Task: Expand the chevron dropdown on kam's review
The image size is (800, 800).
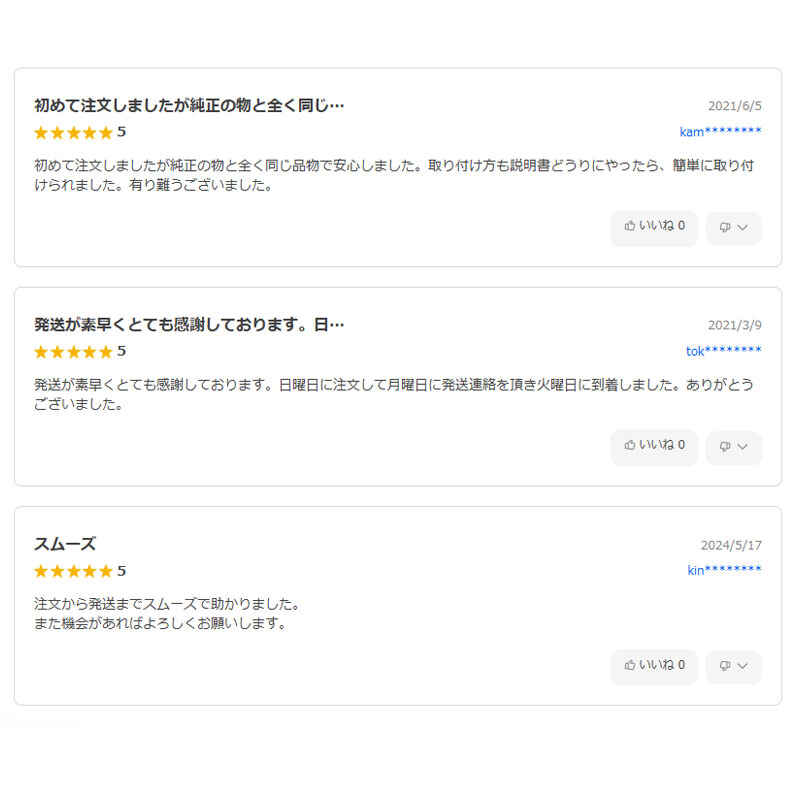Action: pyautogui.click(x=743, y=227)
